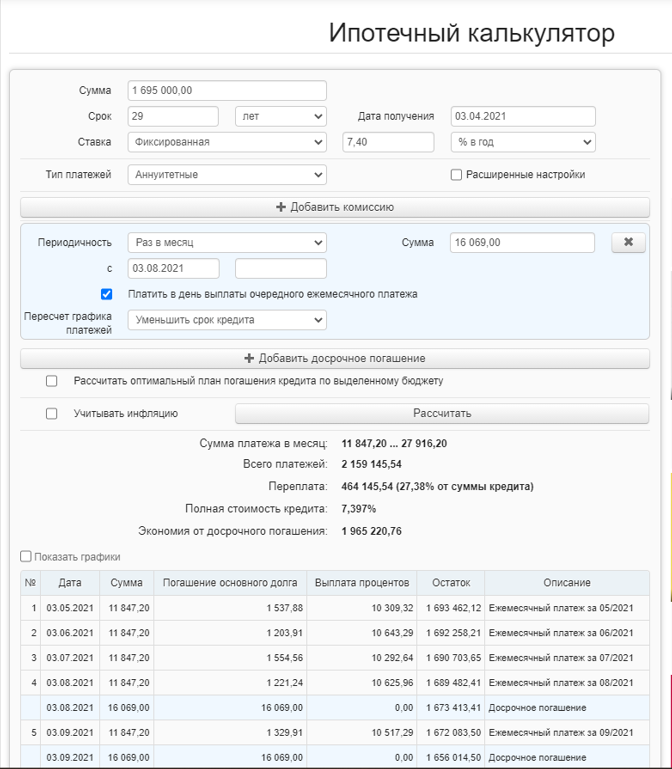The width and height of the screenshot is (672, 769).
Task: Toggle 'Расширенные настройки' checkbox
Action: point(456,175)
